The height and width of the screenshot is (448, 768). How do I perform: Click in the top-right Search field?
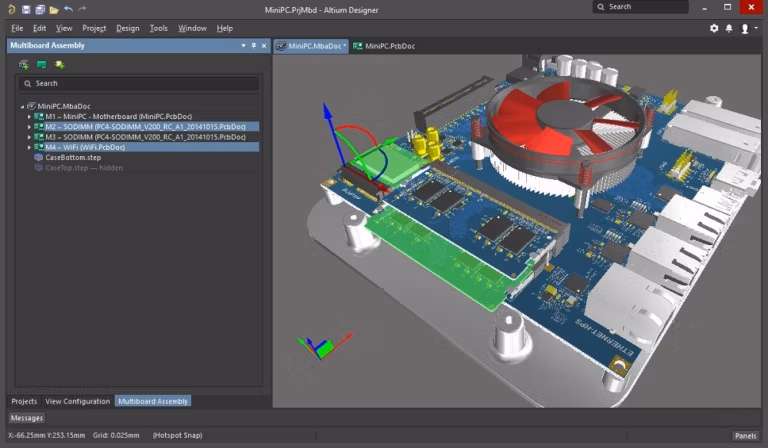(x=641, y=7)
